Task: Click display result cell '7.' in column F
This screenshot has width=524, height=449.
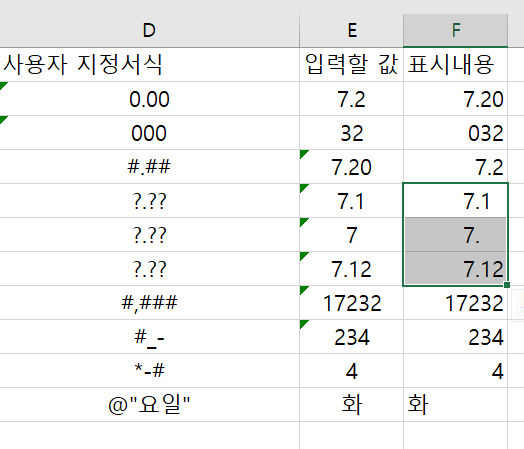Action: pos(455,235)
